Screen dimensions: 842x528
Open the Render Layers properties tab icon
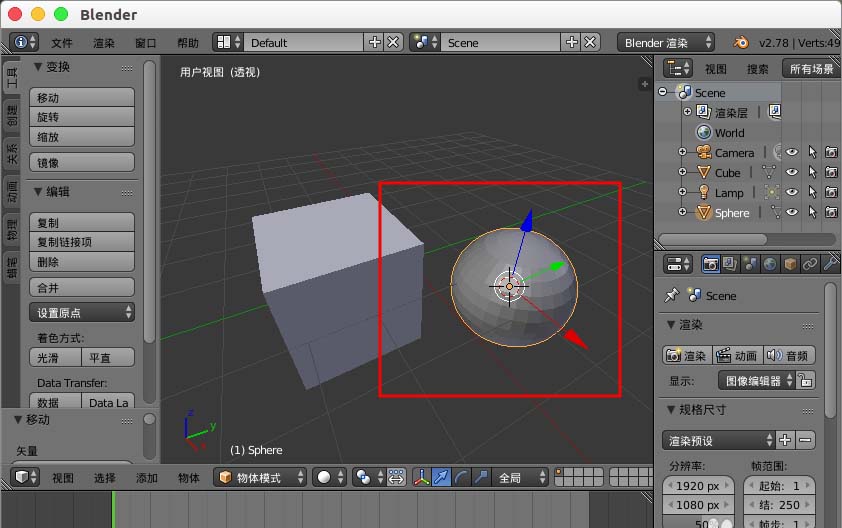pyautogui.click(x=730, y=264)
